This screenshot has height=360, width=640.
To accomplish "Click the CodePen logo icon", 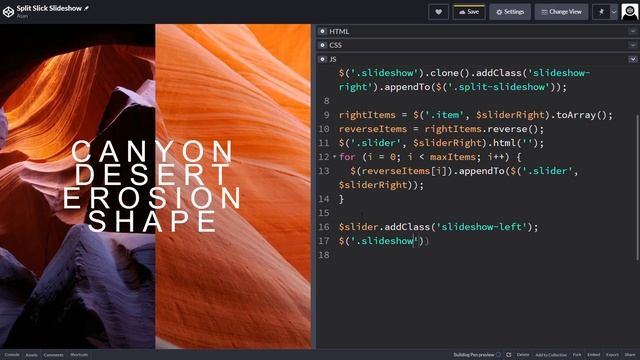I will [x=8, y=12].
